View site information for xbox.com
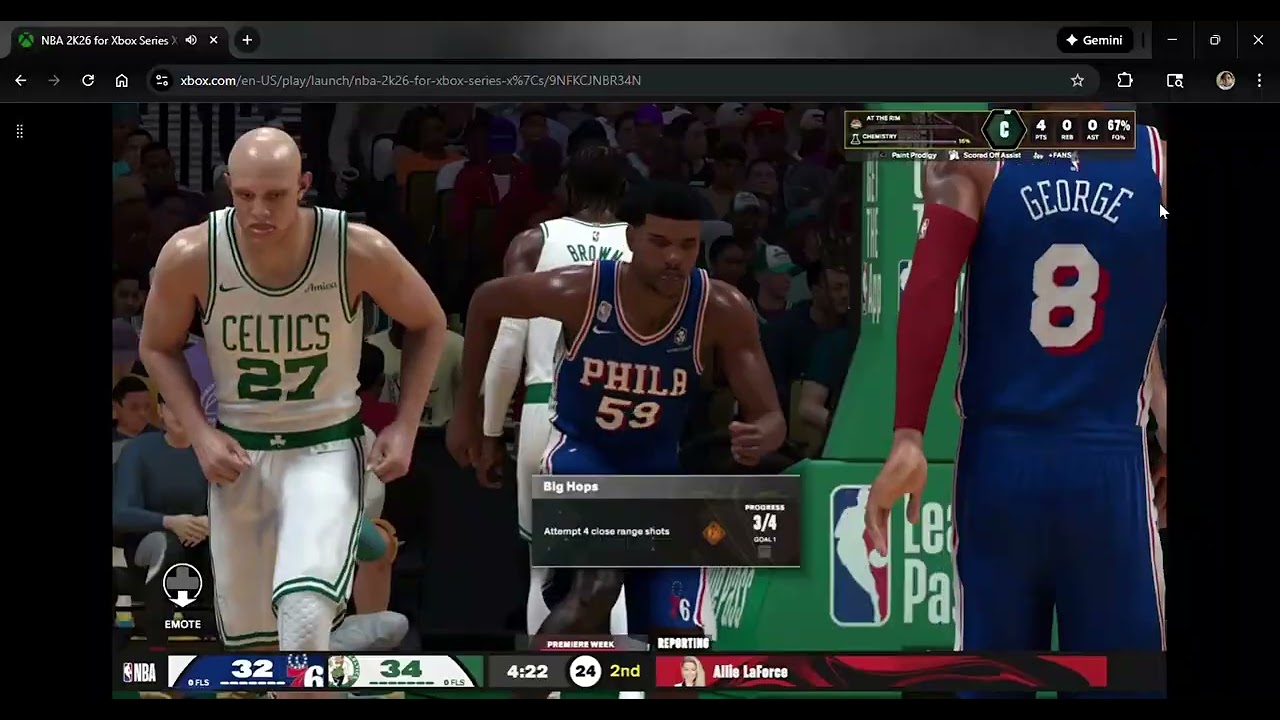 161,80
